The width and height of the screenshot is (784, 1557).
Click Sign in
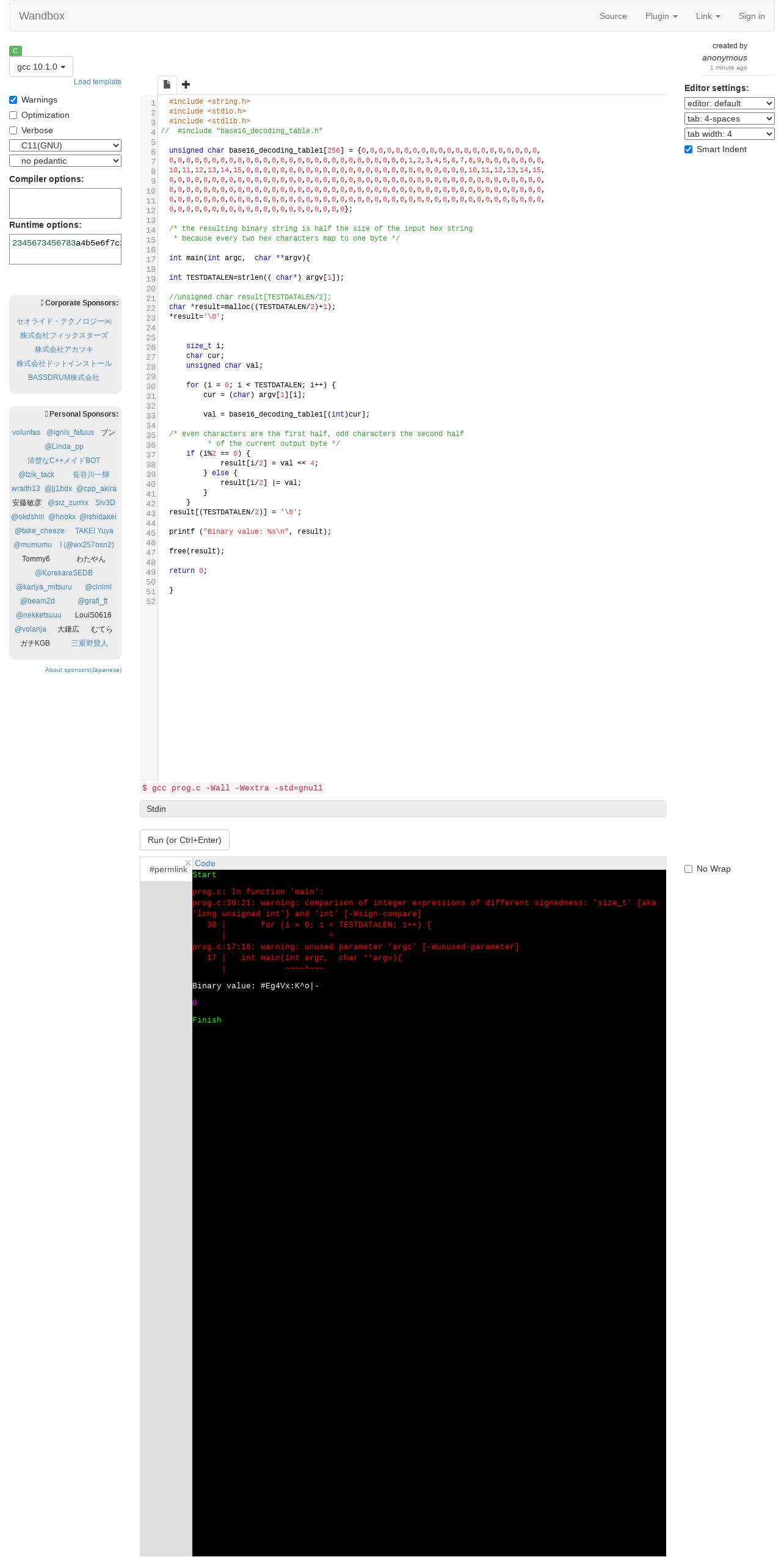point(752,16)
